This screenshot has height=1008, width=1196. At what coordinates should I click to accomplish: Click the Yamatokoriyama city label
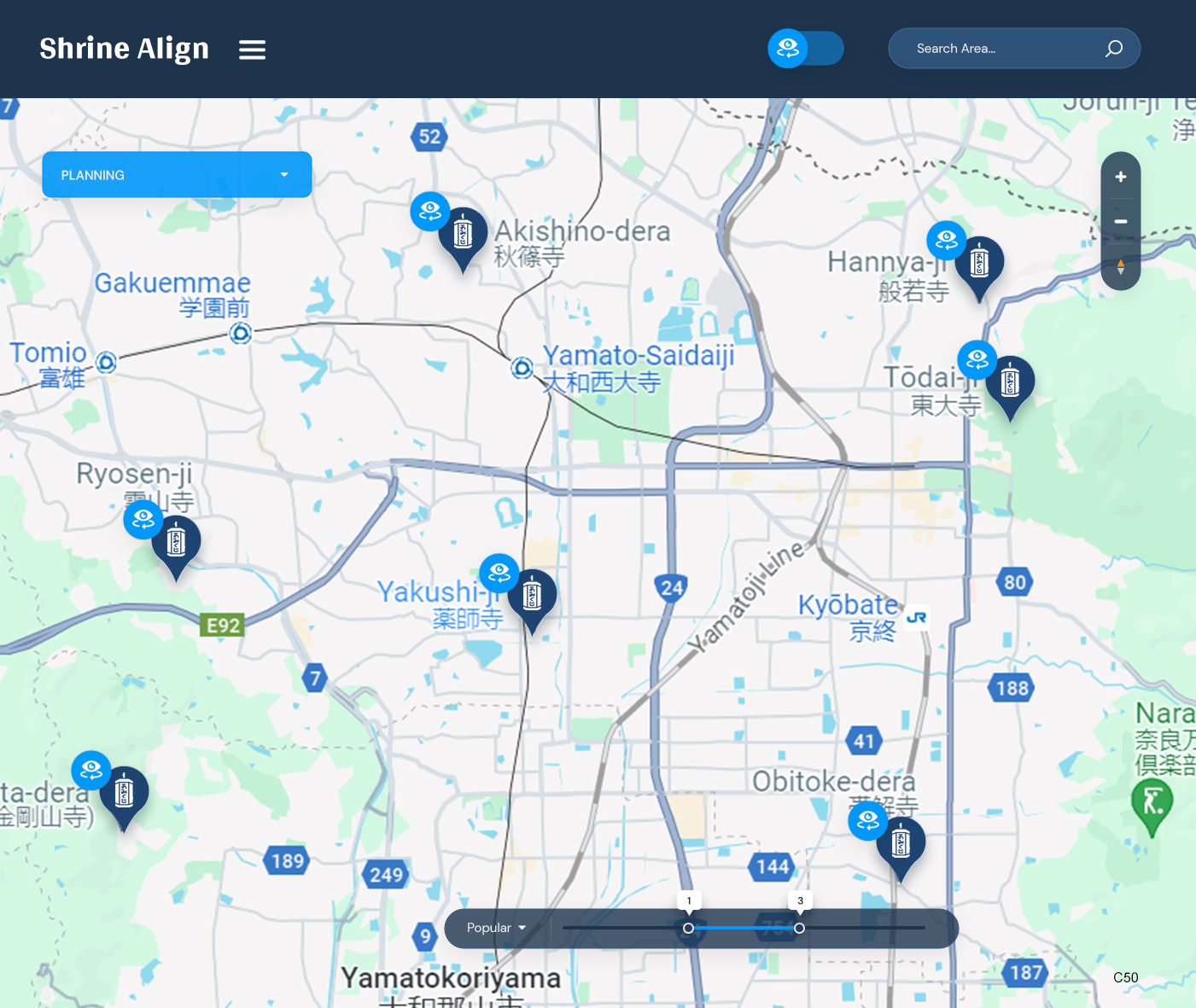(451, 978)
